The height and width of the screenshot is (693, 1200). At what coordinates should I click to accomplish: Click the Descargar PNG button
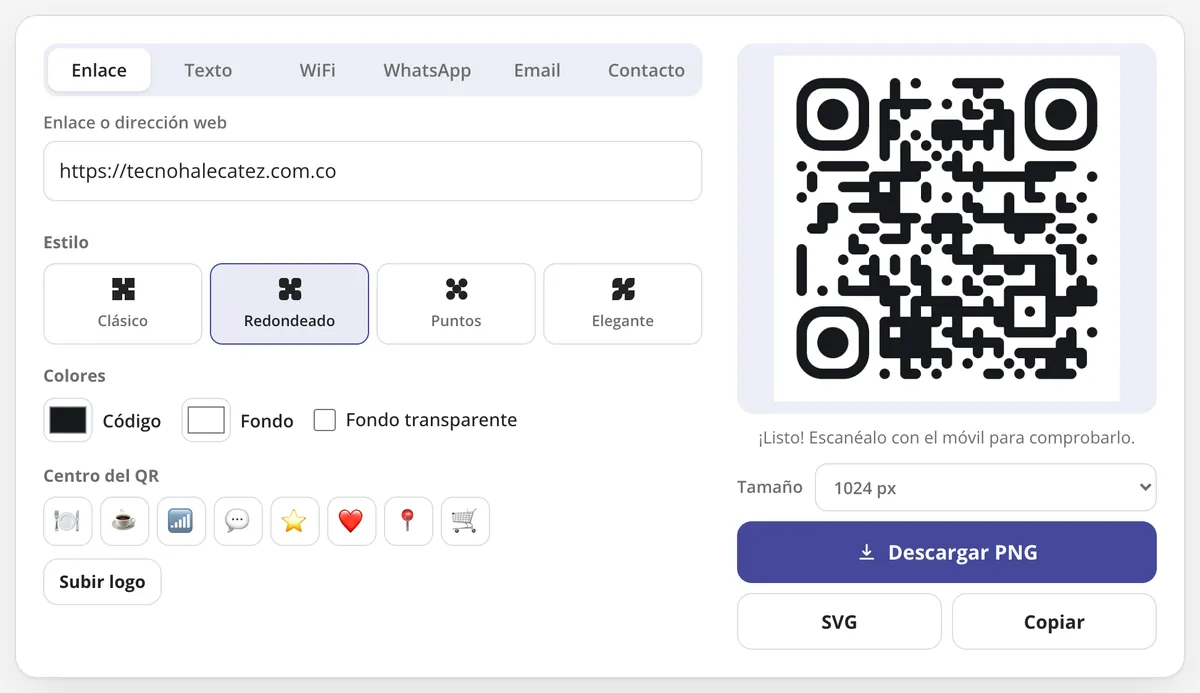pyautogui.click(x=947, y=552)
